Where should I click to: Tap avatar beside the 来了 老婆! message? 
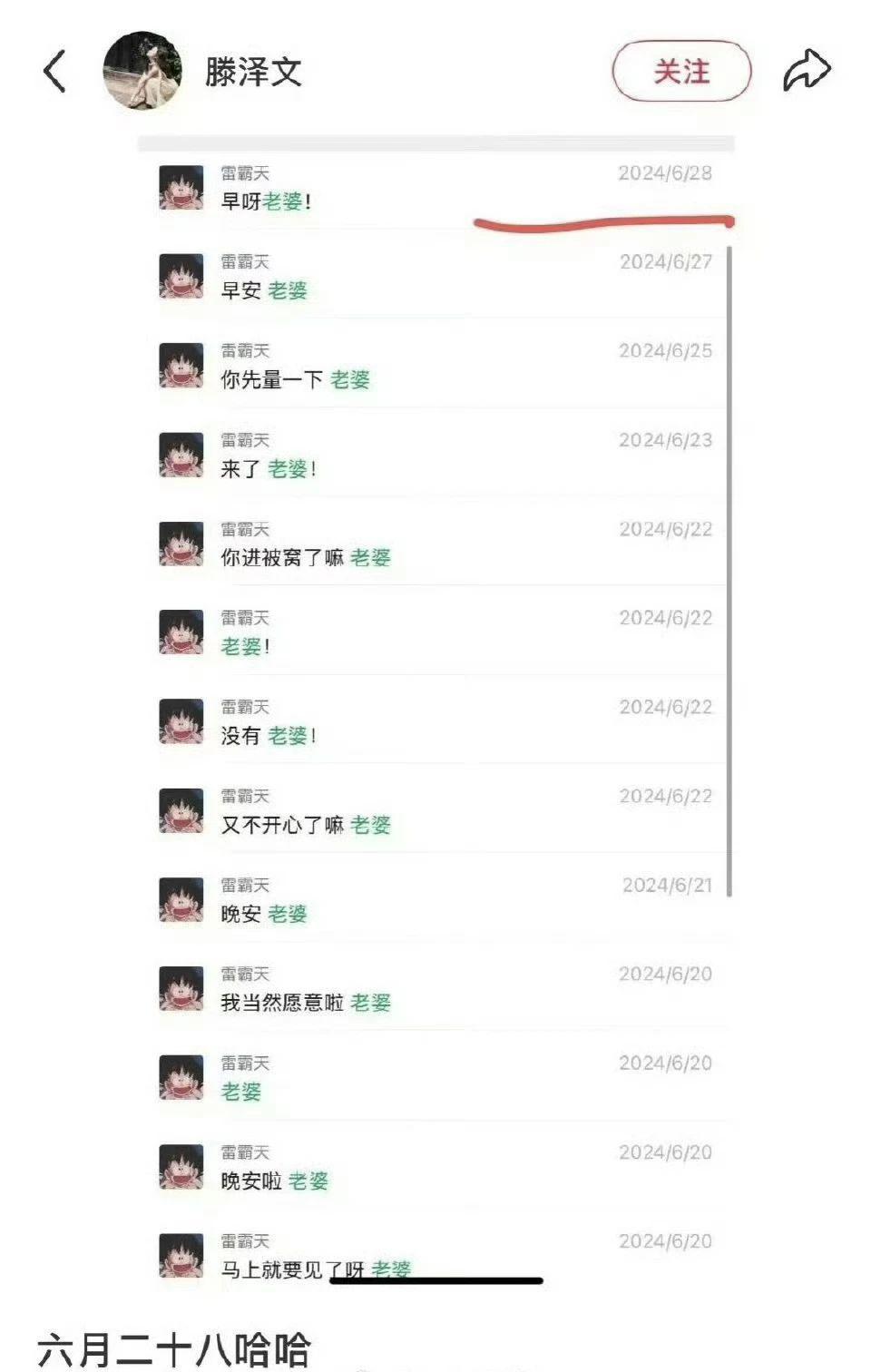click(x=181, y=455)
